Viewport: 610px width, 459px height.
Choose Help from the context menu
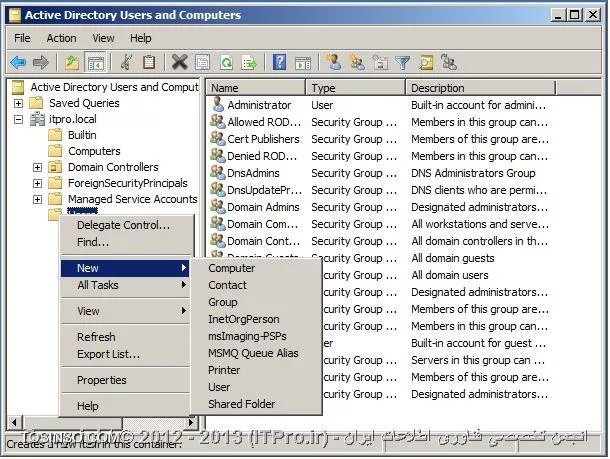coord(125,406)
